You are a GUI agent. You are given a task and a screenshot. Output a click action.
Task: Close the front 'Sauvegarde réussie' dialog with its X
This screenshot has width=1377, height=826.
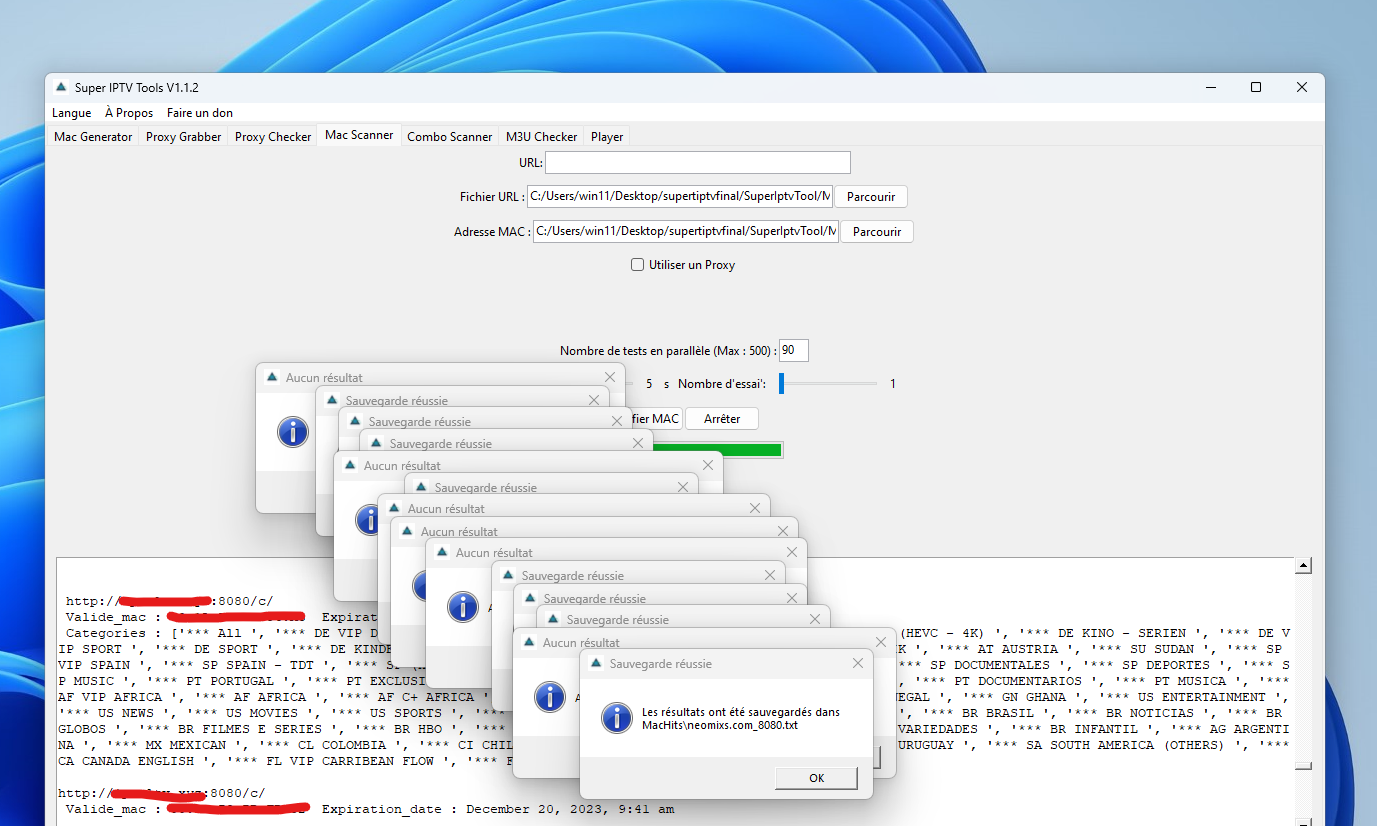click(858, 663)
